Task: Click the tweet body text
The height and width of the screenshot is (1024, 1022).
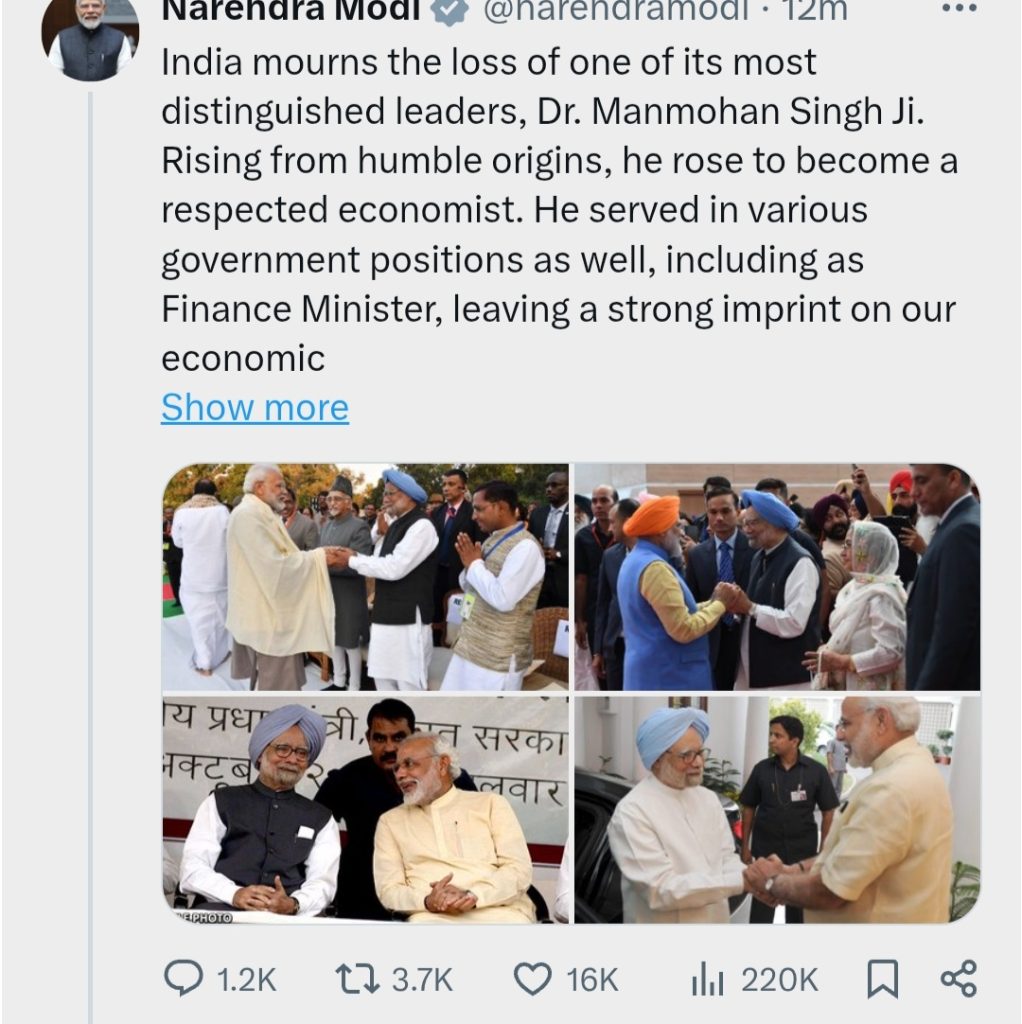Action: tap(559, 210)
